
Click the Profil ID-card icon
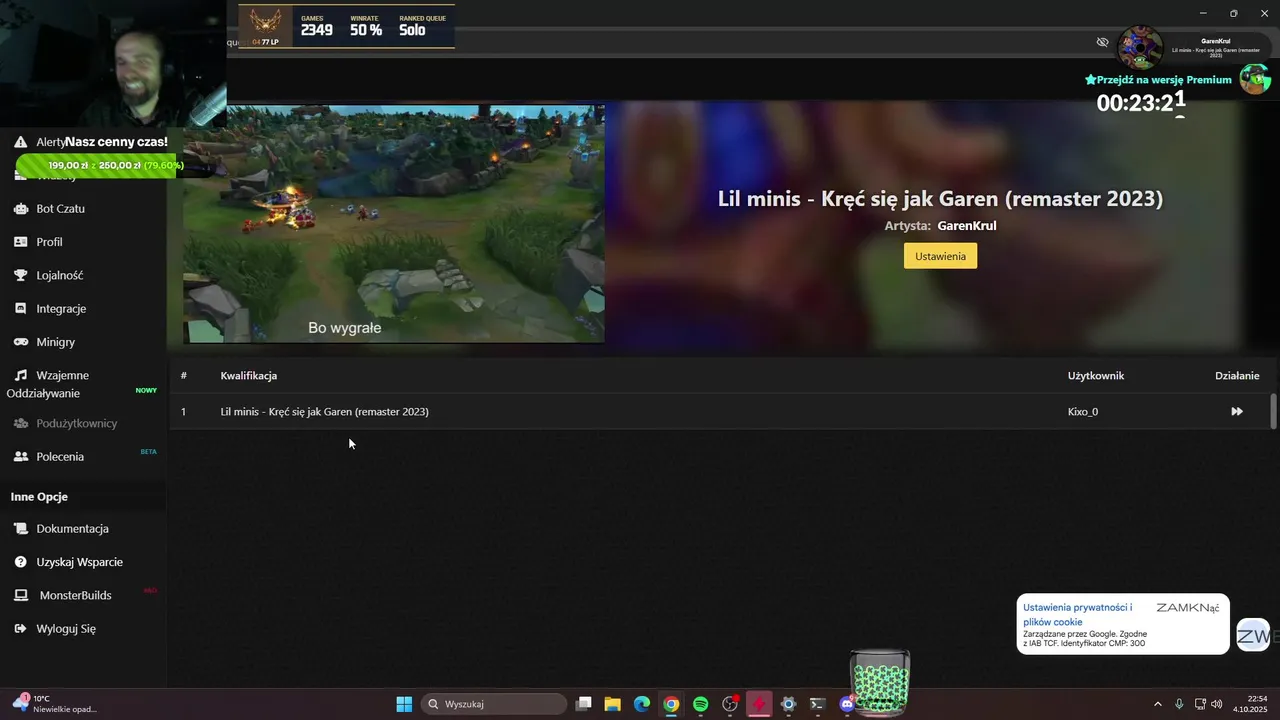tap(20, 242)
